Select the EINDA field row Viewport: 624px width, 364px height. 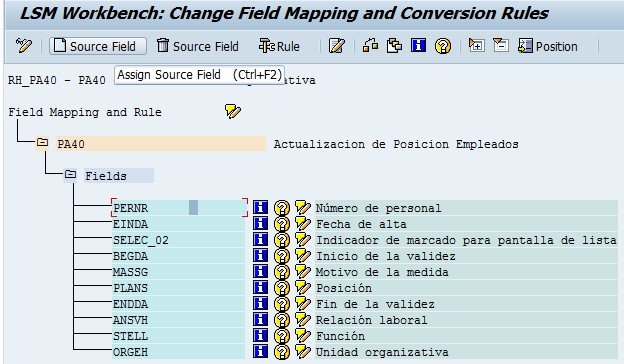coord(179,224)
